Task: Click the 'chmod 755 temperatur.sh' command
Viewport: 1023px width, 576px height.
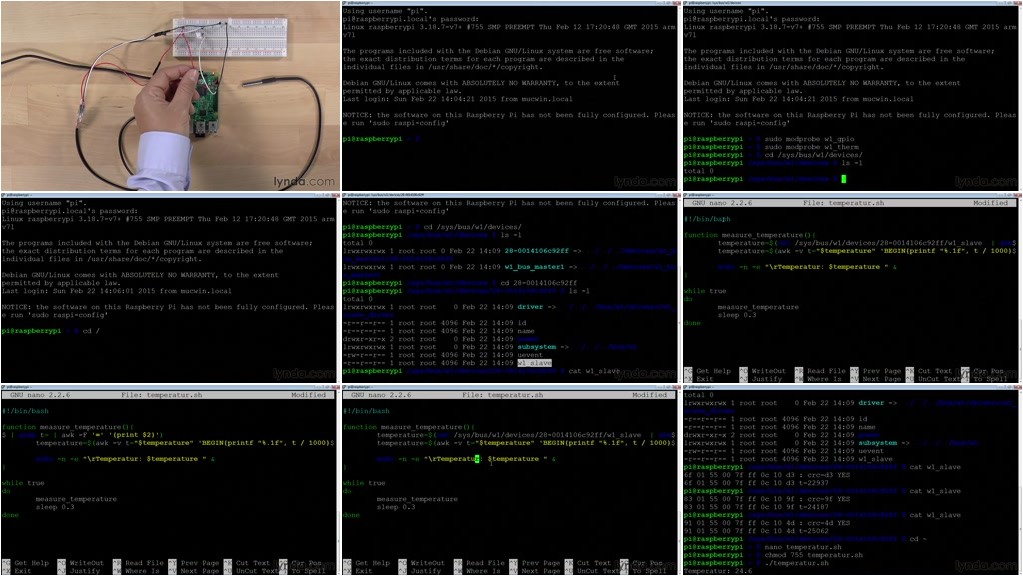Action: 814,555
